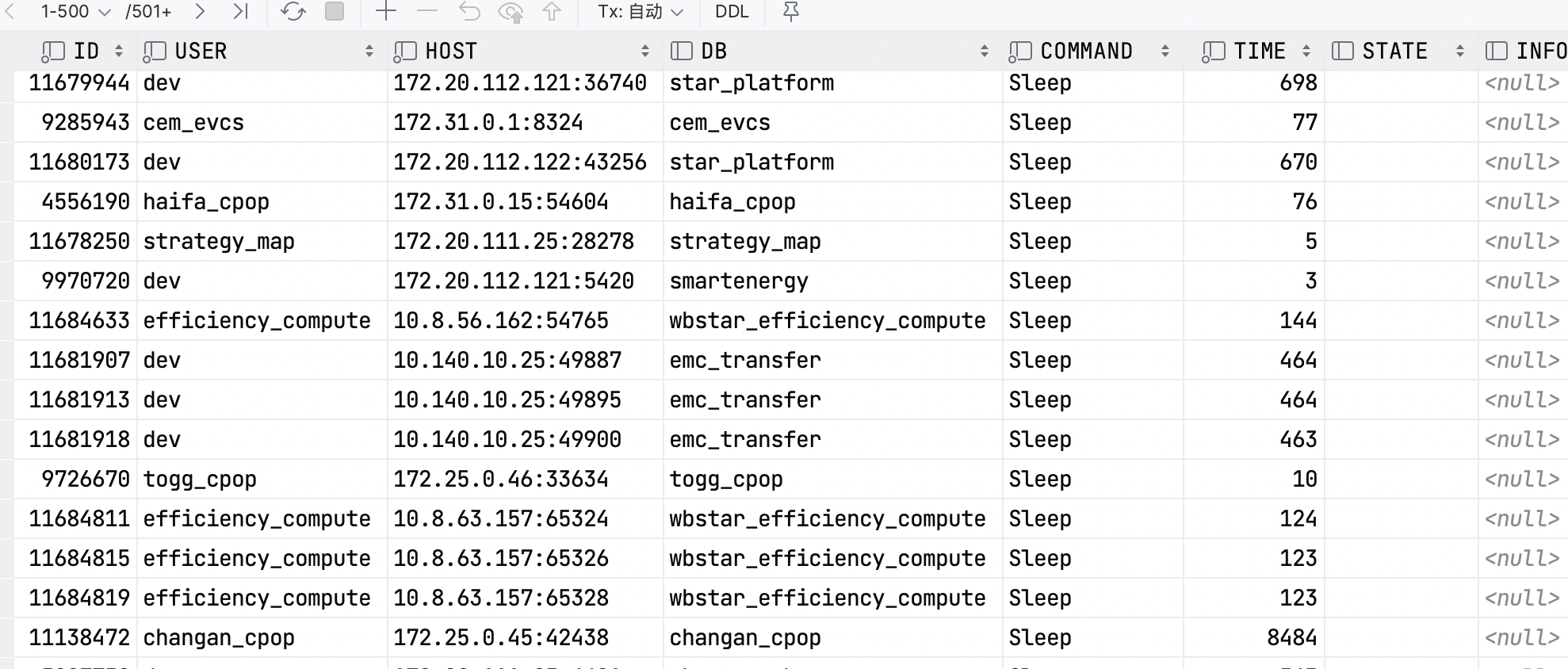Select the DB cell cem_evcs
This screenshot has width=1568, height=669.
pos(833,122)
